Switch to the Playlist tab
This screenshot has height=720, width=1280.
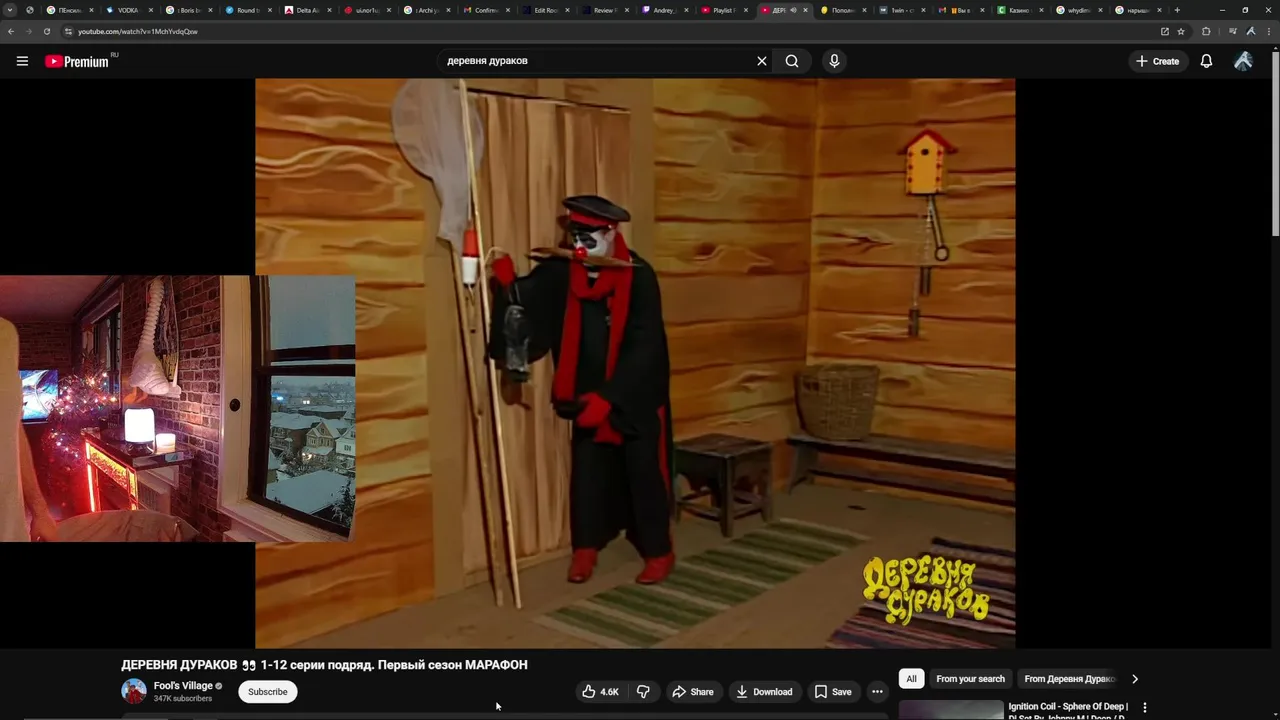[x=724, y=10]
